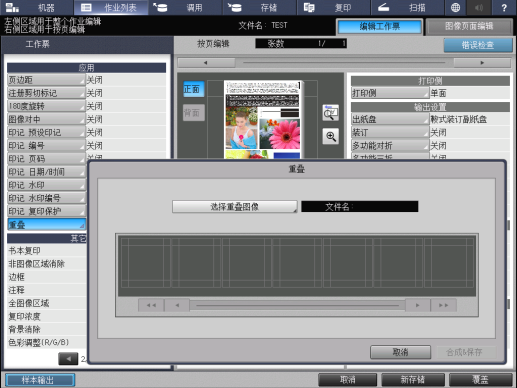Open the 复印 tab
The image size is (517, 388).
tap(334, 7)
